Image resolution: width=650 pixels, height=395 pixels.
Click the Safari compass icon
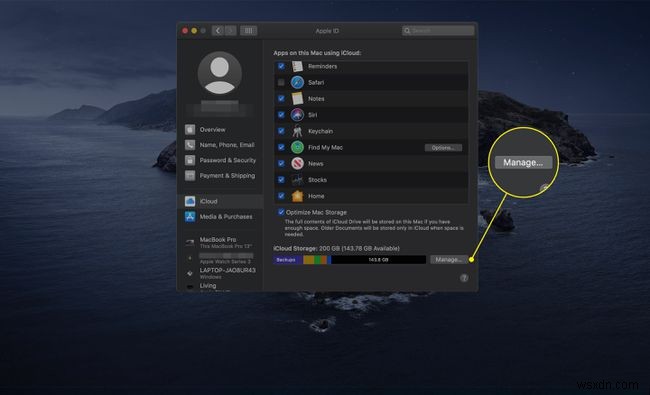tap(297, 82)
